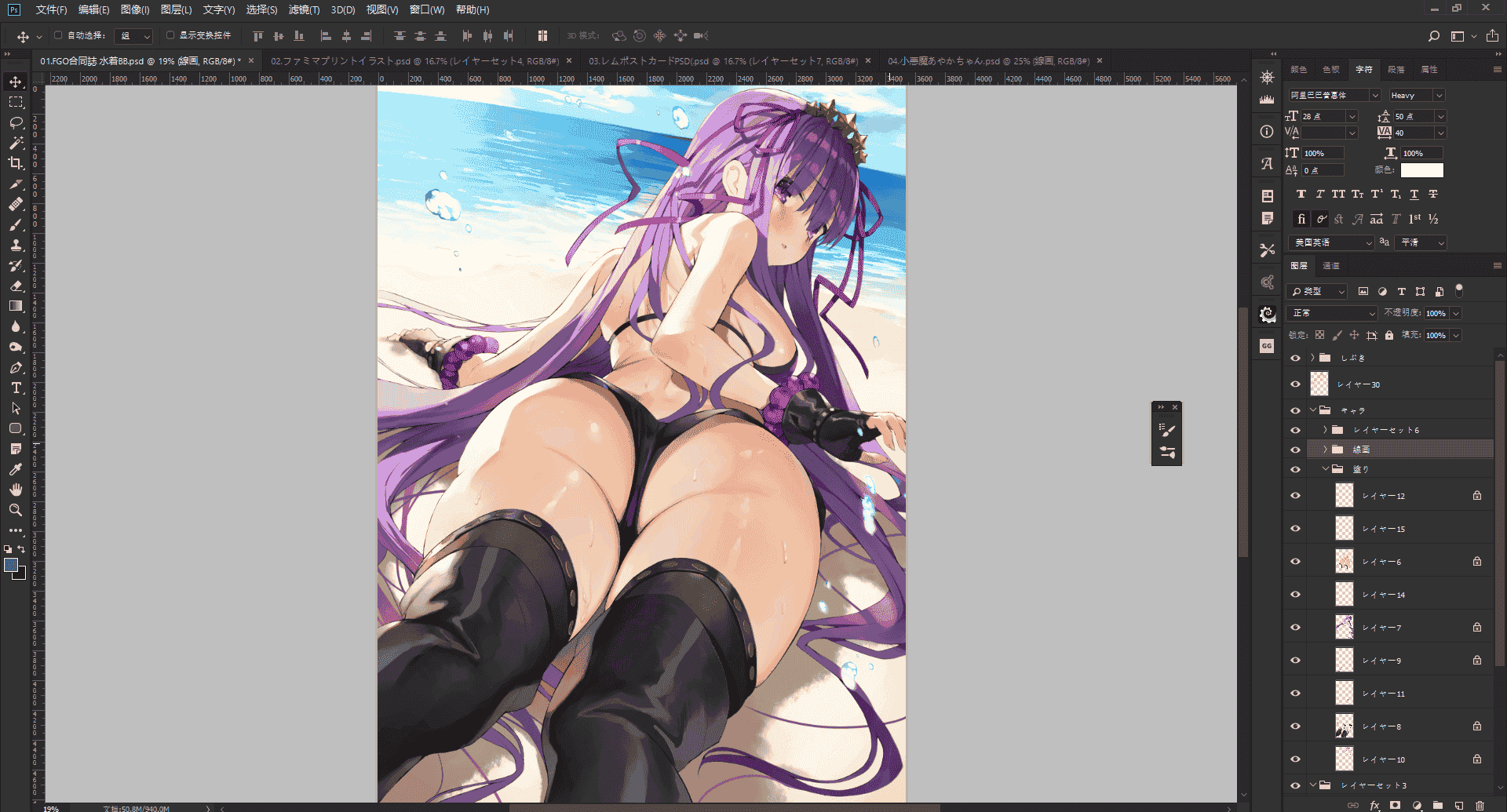Select the レイヤー7 layer thumbnail

pos(1345,627)
